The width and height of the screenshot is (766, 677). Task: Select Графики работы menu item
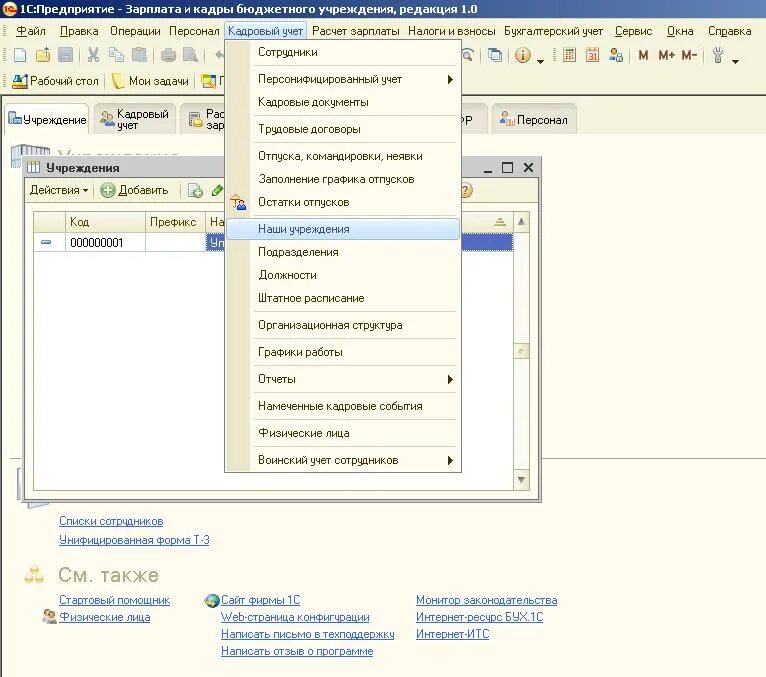click(x=343, y=352)
